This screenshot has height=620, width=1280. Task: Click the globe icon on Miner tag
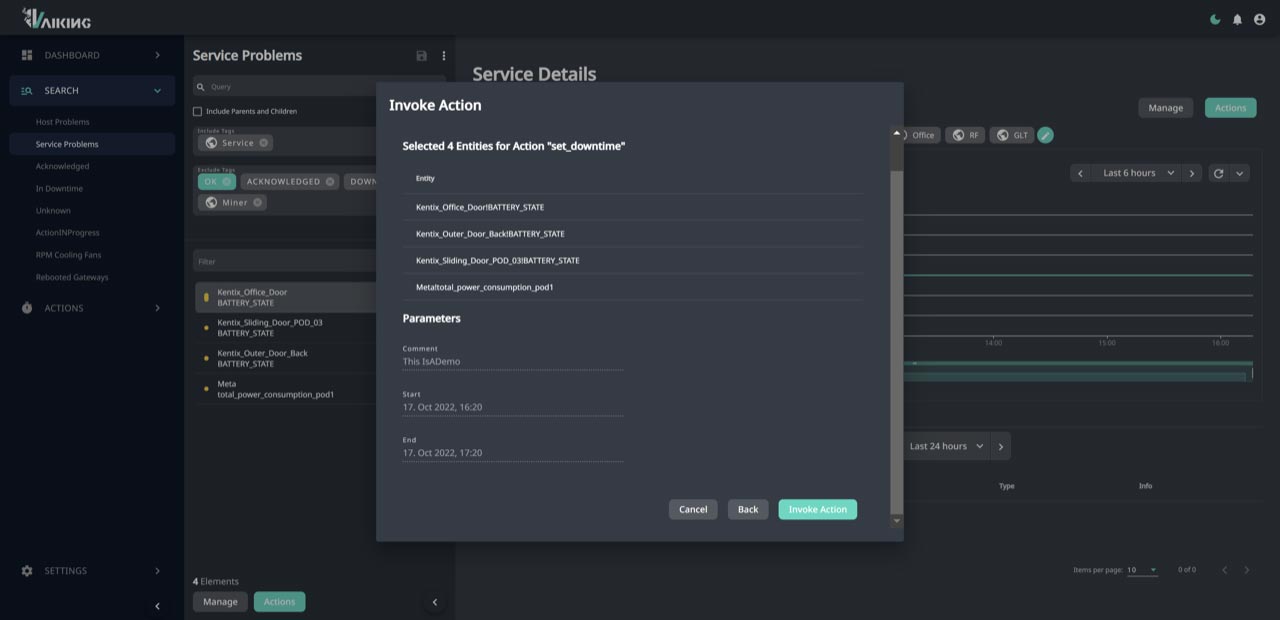click(x=211, y=202)
